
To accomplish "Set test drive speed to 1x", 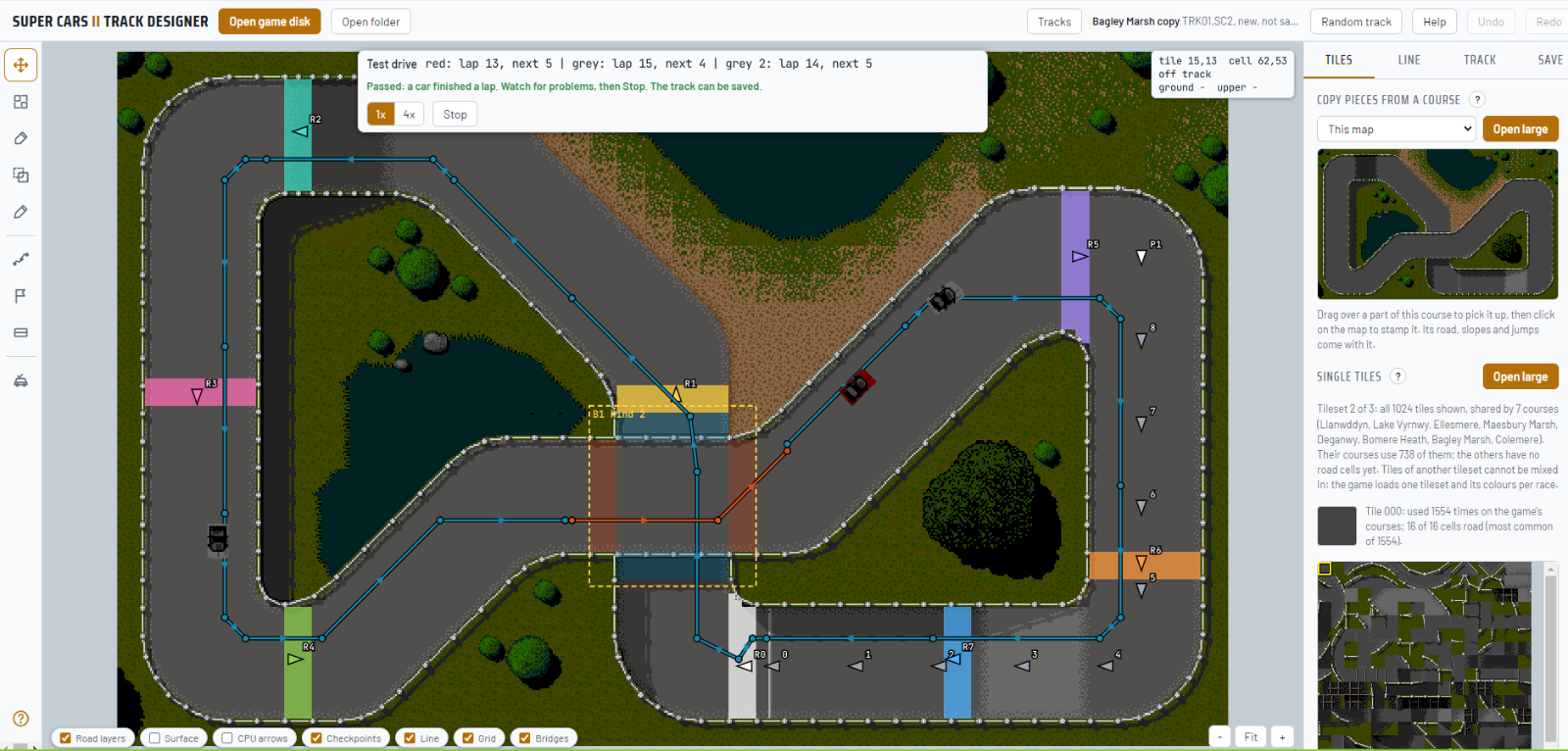I will pyautogui.click(x=381, y=115).
